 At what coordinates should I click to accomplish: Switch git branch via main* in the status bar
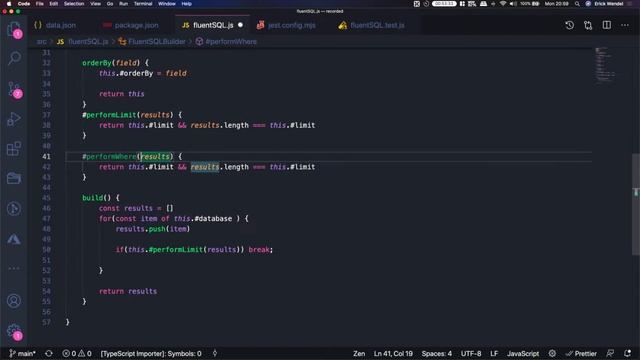(x=22, y=353)
